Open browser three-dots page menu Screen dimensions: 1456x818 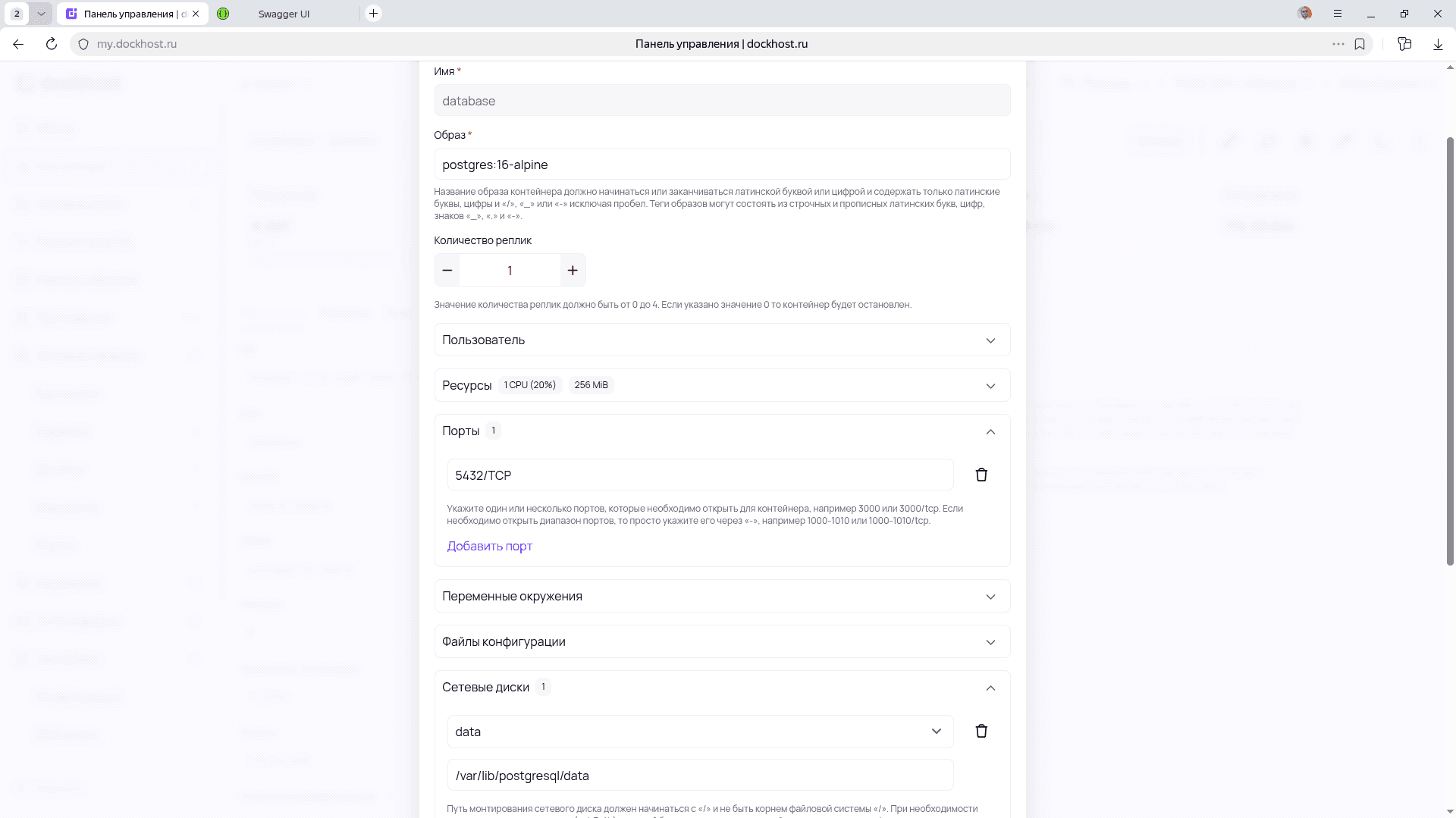(x=1338, y=44)
